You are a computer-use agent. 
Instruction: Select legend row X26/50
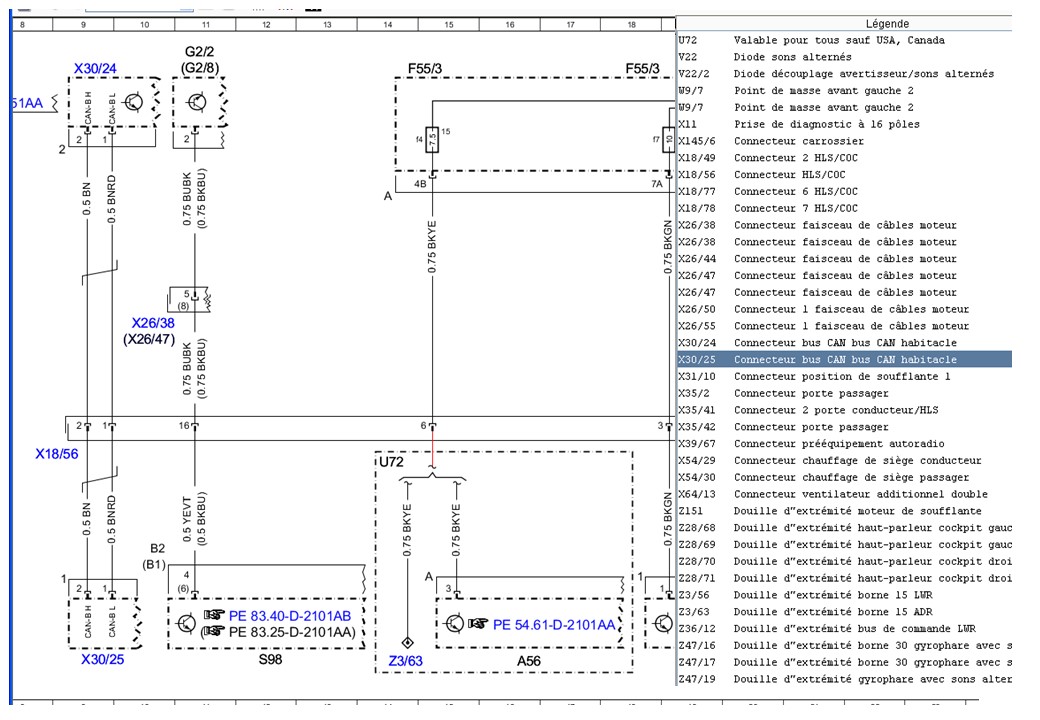(x=844, y=309)
